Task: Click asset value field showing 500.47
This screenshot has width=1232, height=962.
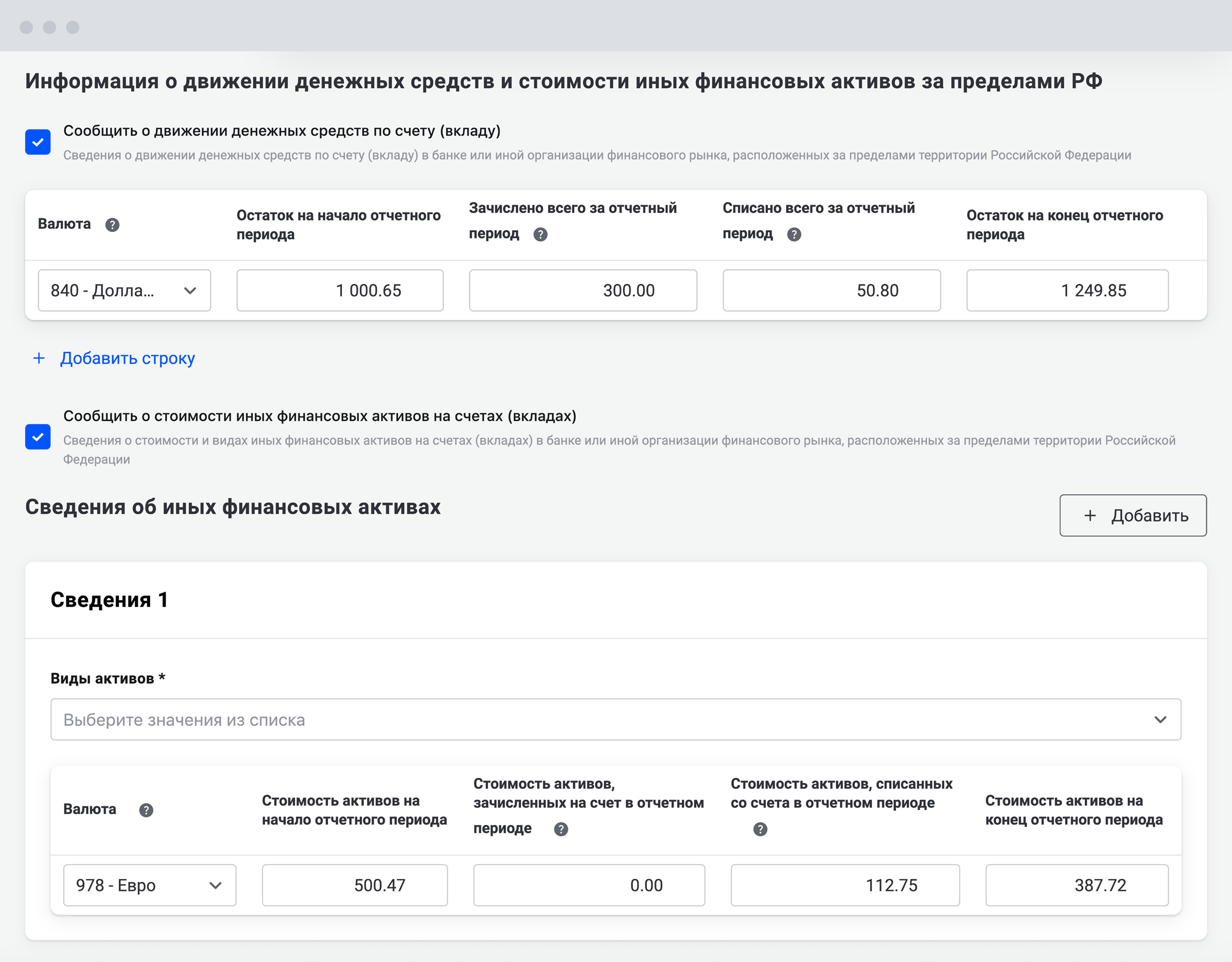Action: (354, 885)
